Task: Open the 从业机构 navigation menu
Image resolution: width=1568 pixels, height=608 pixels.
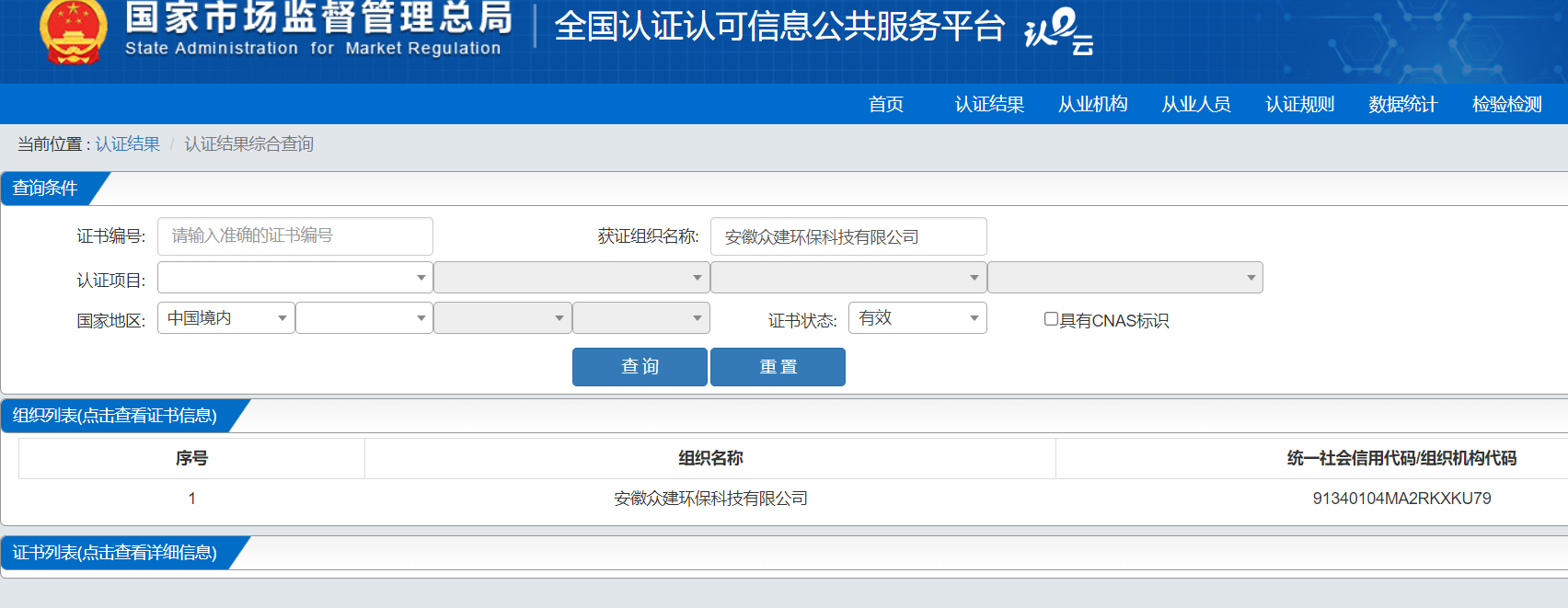Action: [1093, 104]
